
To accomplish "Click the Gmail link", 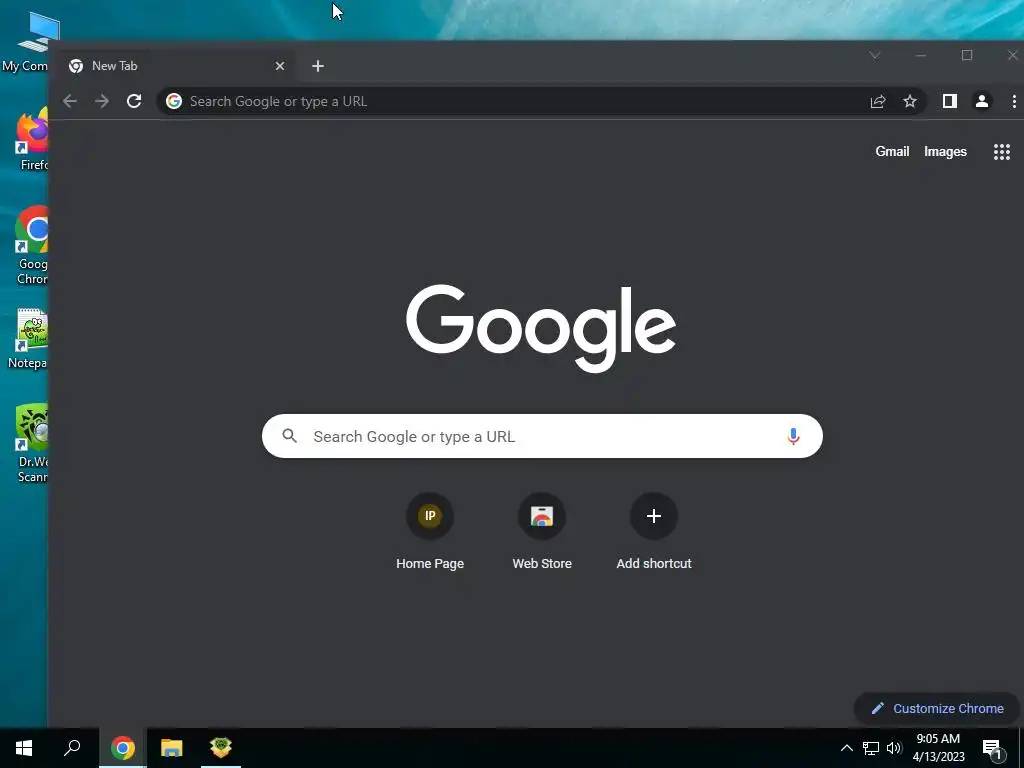I will click(892, 152).
